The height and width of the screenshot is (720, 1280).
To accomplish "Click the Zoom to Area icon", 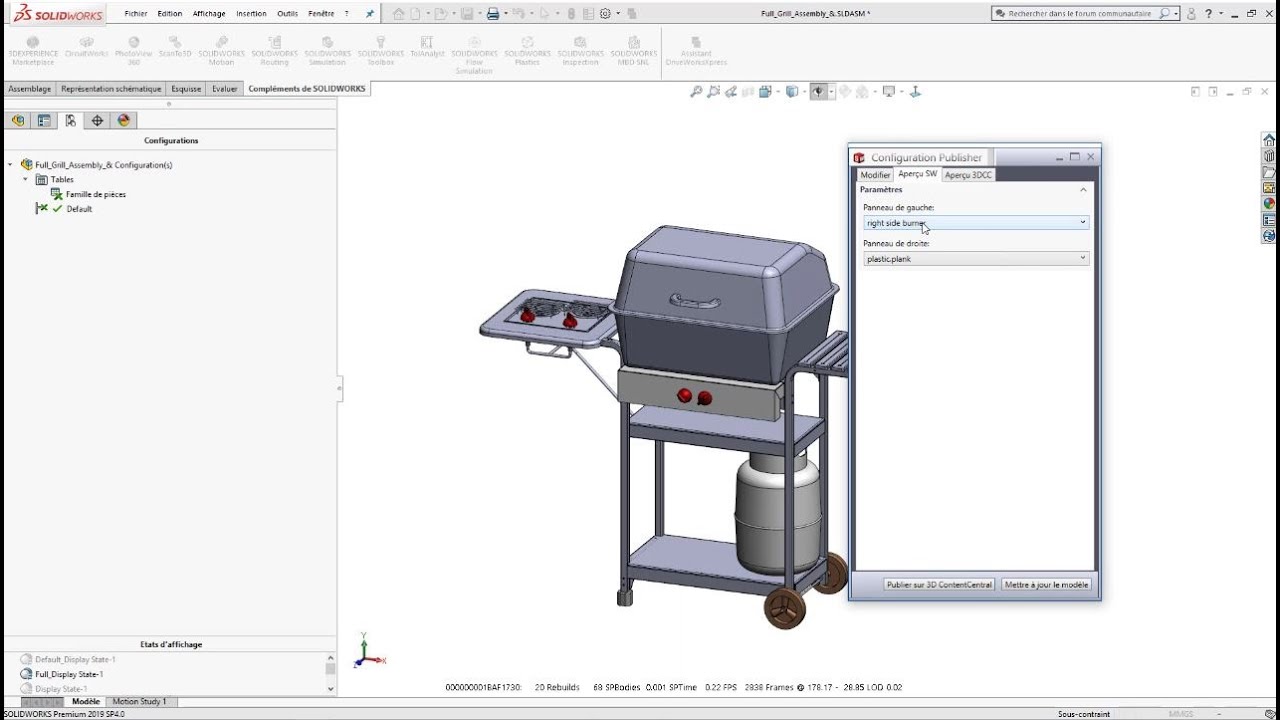I will 713,92.
